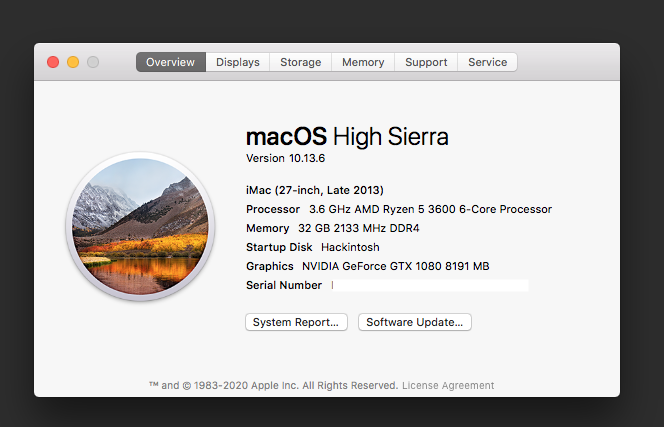Select the iMac (27-inch, Late 2013) text
Viewport: 664px width, 427px height.
315,190
